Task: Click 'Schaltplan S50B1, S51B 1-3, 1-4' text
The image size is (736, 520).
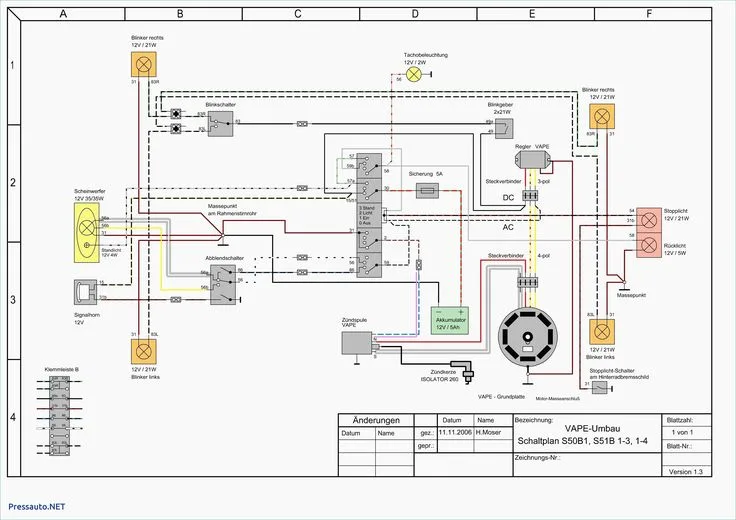Action: tap(583, 441)
